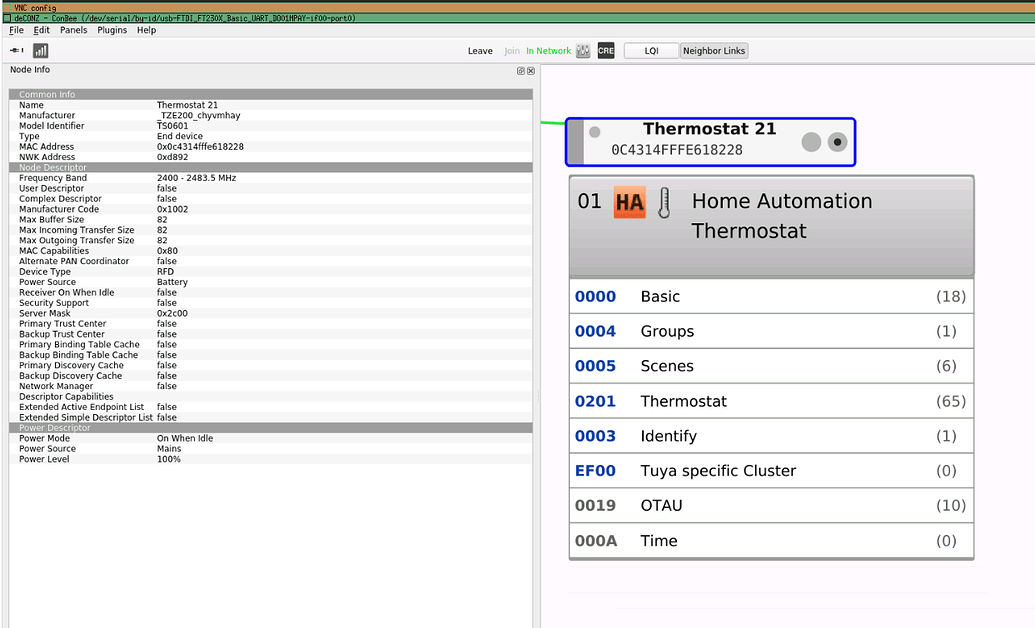Toggle the LQI display button

tap(651, 51)
